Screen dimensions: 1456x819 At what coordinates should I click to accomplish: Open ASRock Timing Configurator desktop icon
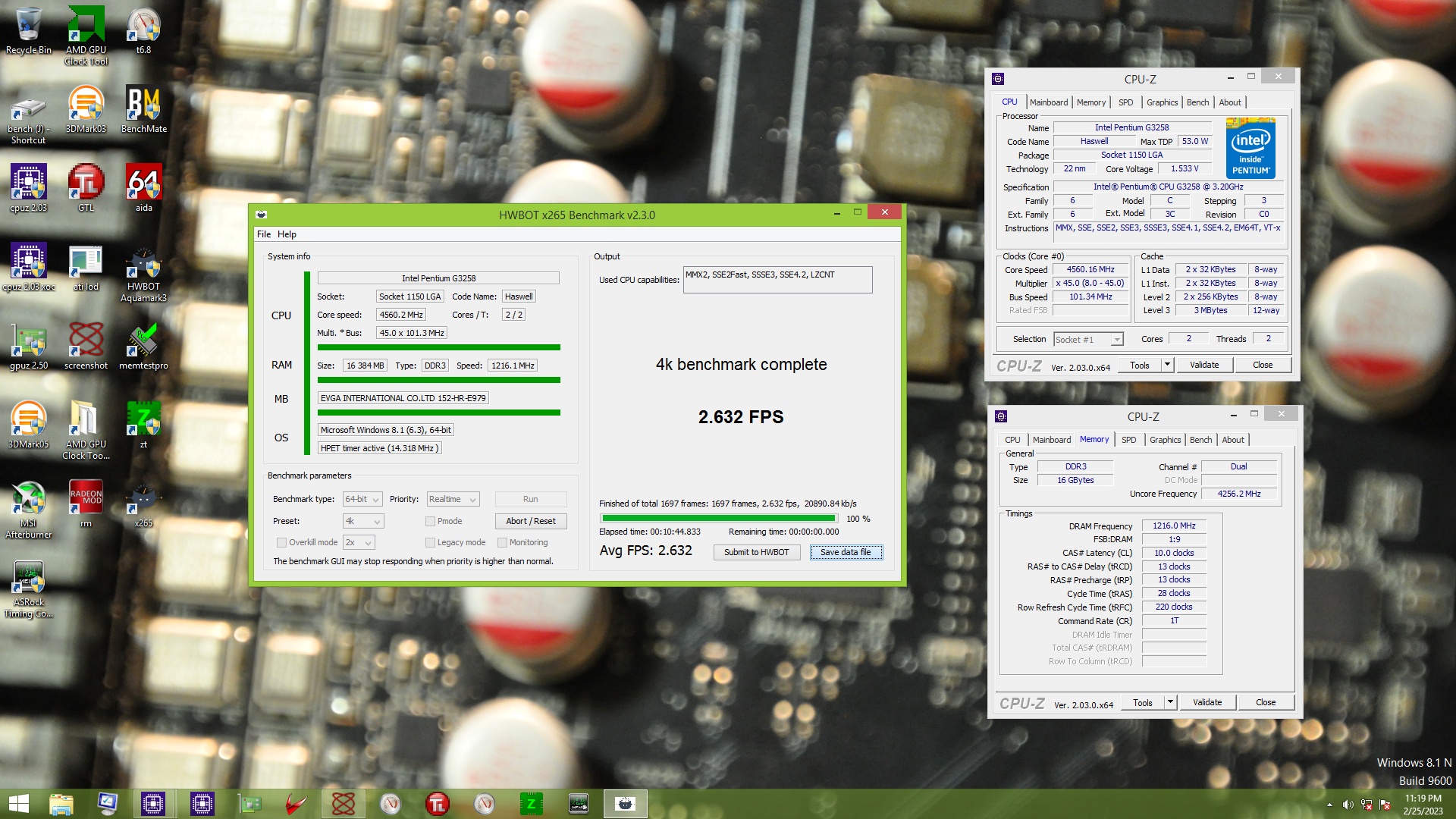pos(29,588)
